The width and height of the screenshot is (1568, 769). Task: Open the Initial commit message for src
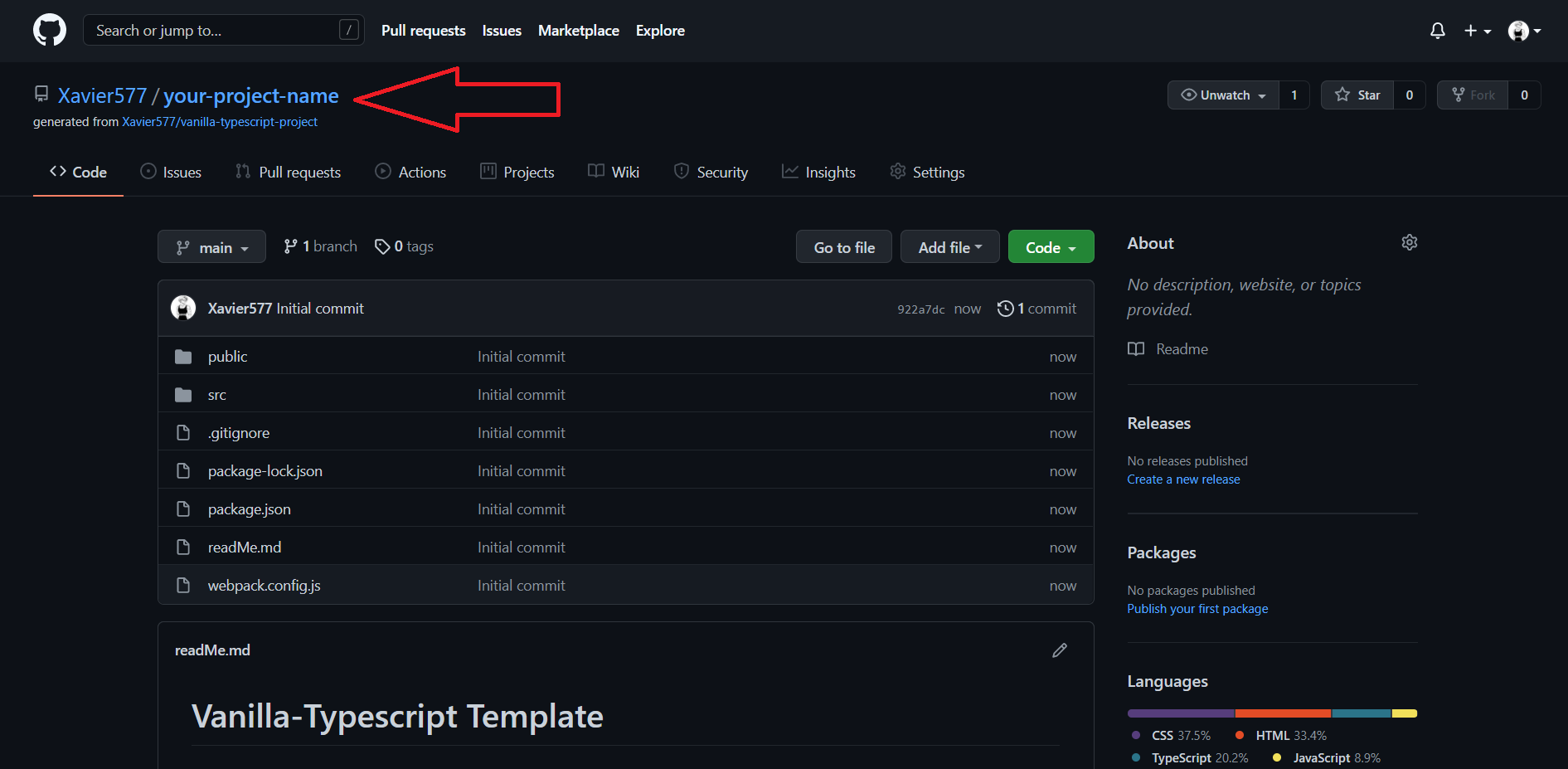(522, 395)
